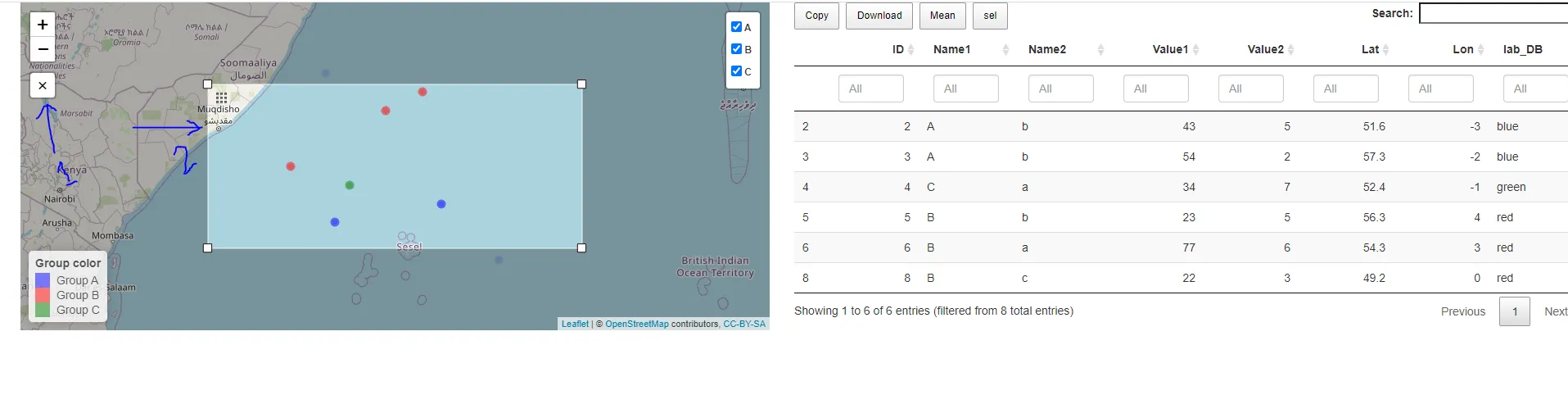Viewport: 1568px width, 395px height.
Task: Click the topmost red marker inside rectangle
Action: coord(423,92)
